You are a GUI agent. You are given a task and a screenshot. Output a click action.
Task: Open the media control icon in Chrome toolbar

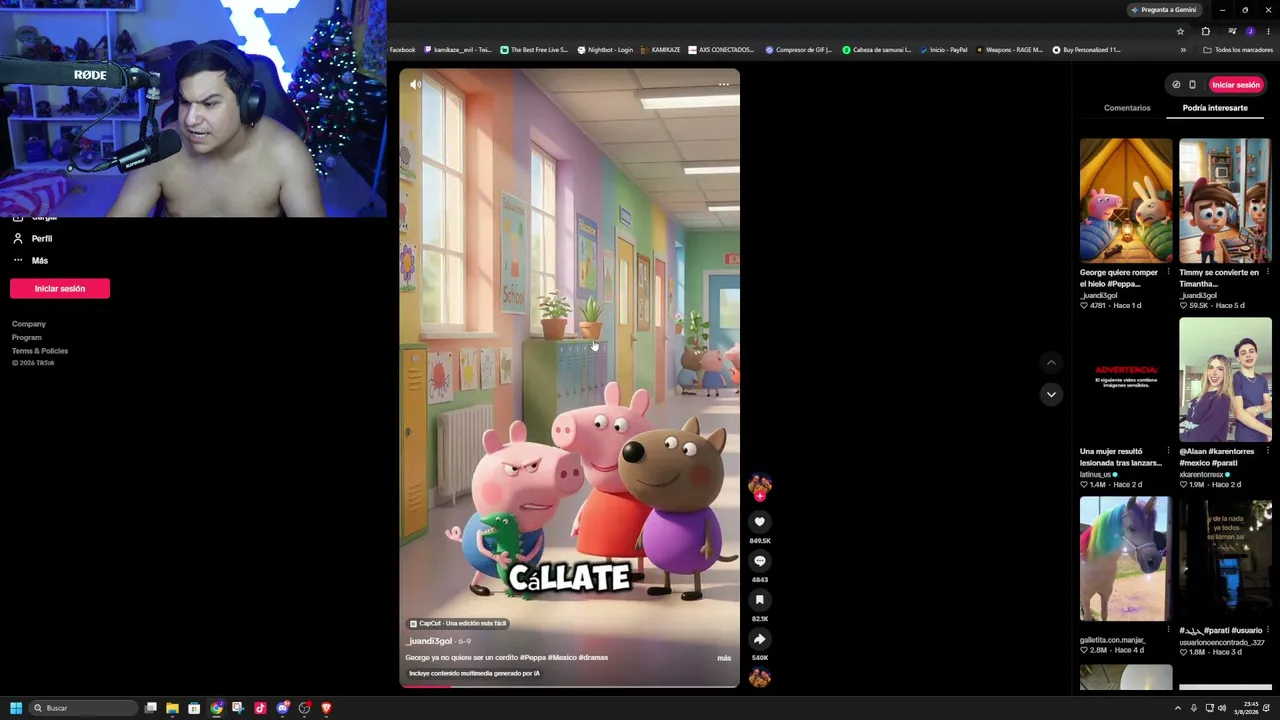pyautogui.click(x=1232, y=31)
